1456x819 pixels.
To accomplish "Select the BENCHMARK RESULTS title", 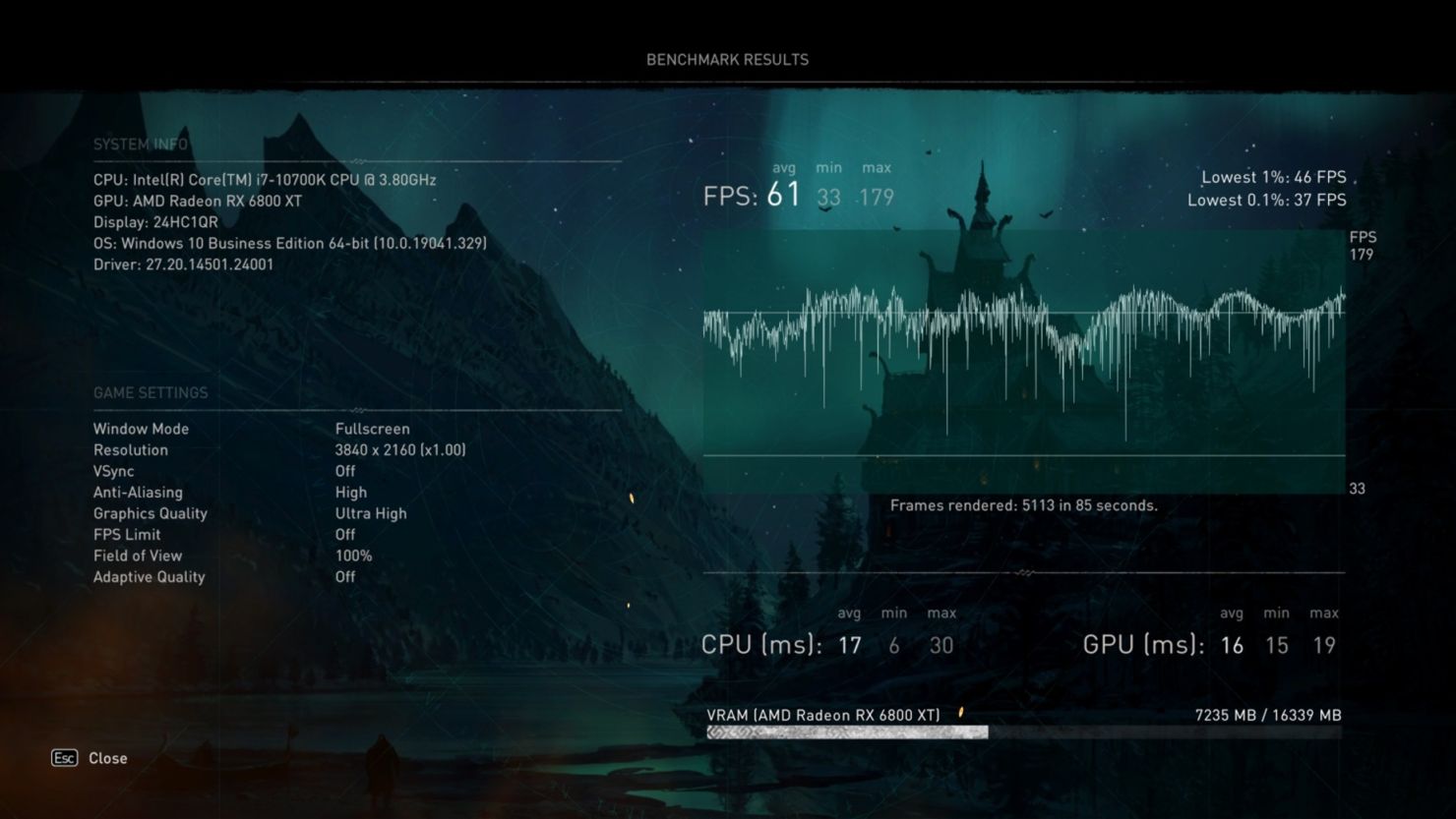I will point(727,59).
